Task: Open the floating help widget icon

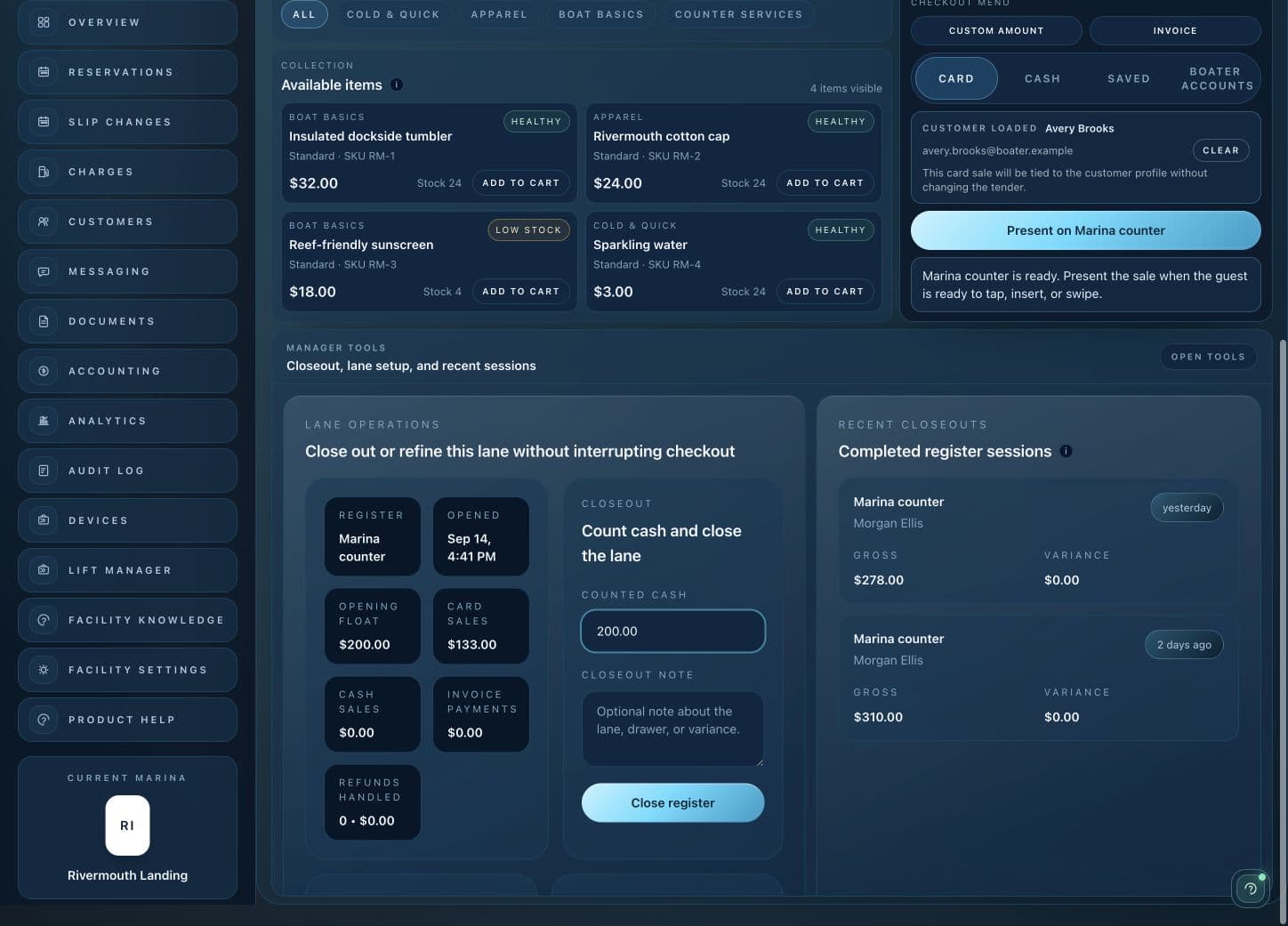Action: tap(1251, 888)
